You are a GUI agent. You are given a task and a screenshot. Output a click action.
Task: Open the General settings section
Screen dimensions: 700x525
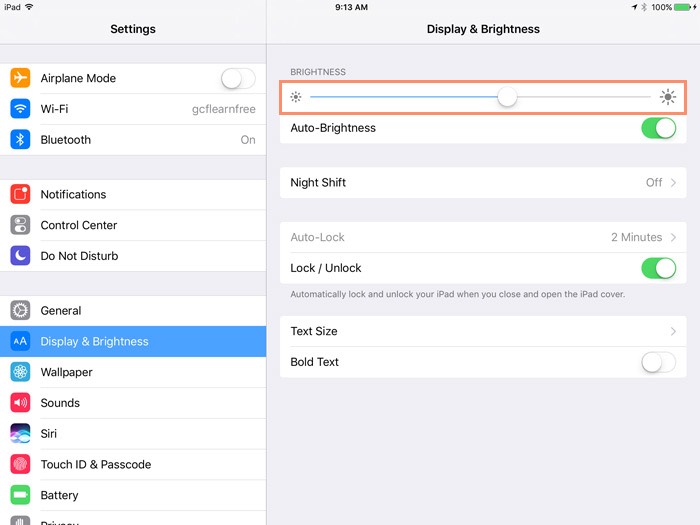pos(61,311)
